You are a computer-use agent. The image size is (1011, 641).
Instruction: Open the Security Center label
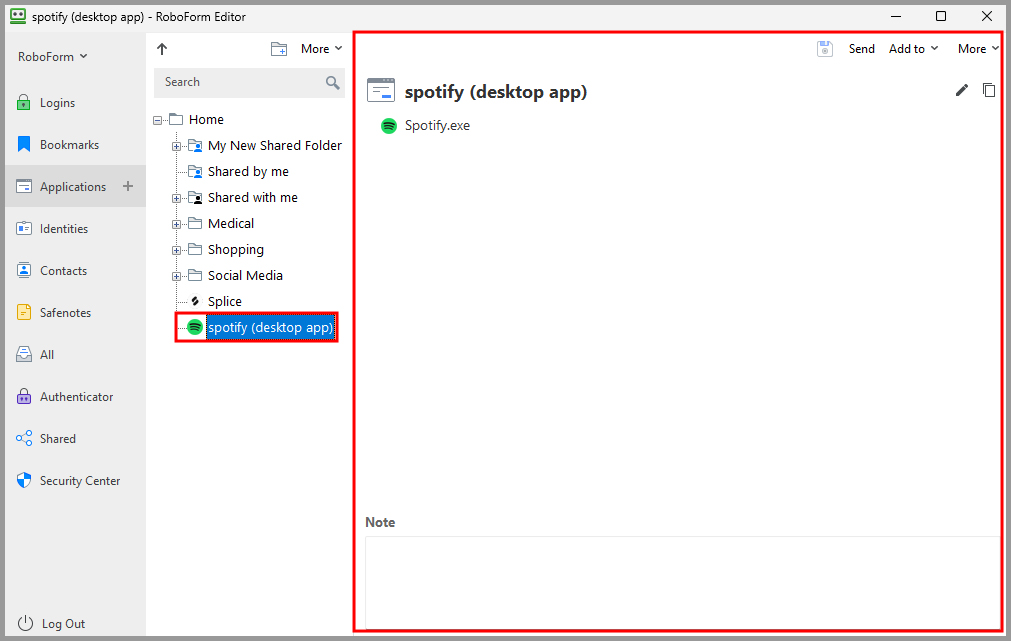point(80,480)
